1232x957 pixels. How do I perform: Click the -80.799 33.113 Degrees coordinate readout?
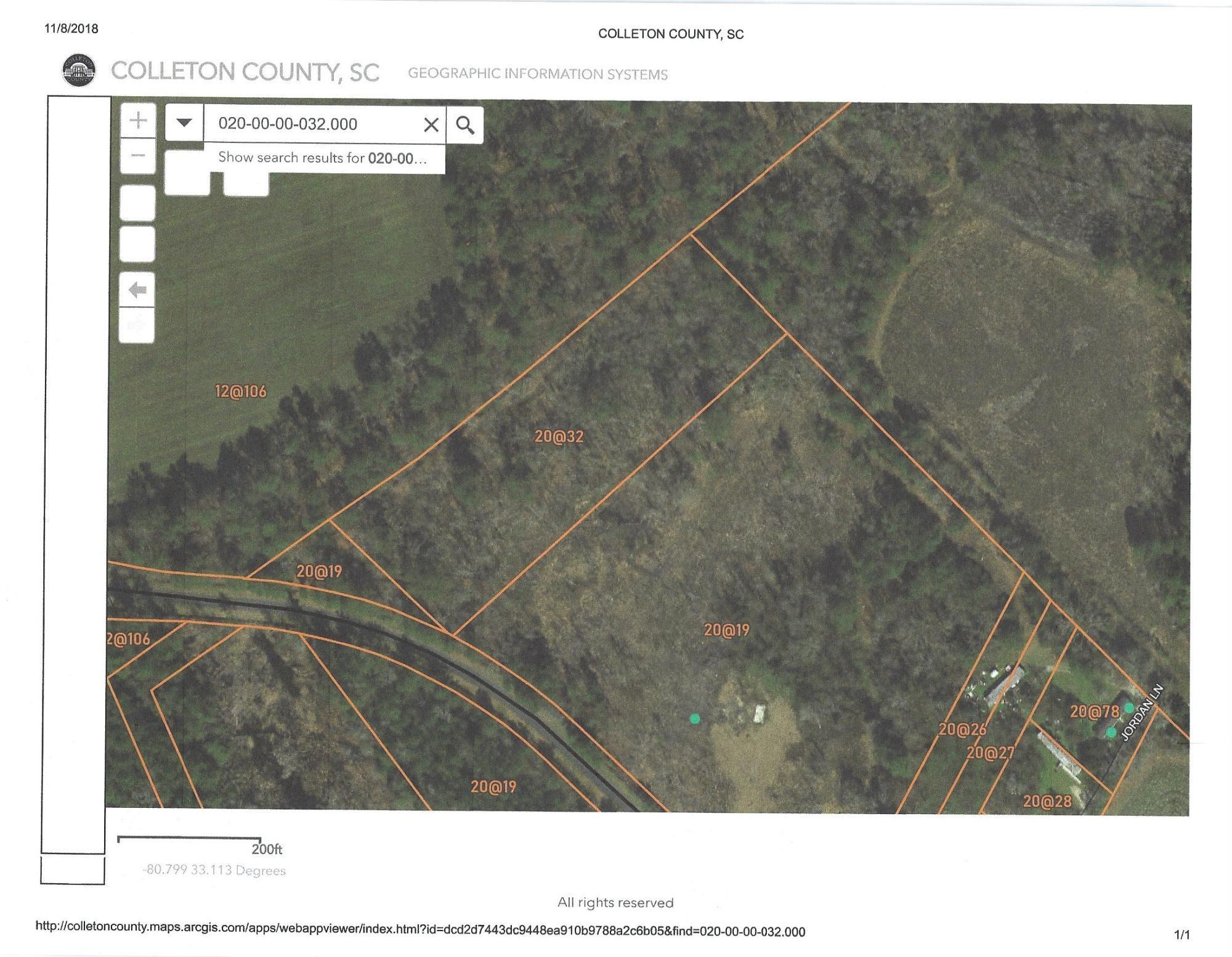click(214, 870)
